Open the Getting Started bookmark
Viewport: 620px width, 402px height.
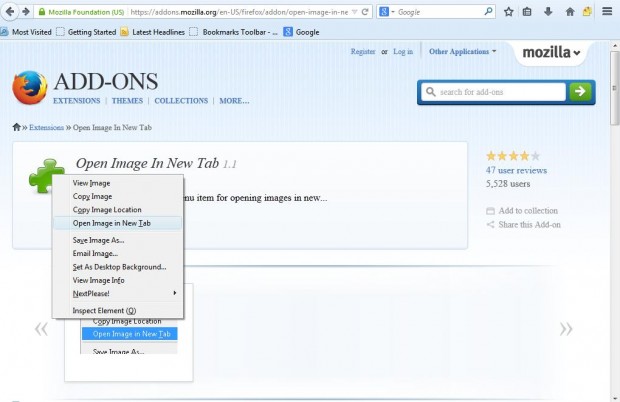[x=86, y=32]
